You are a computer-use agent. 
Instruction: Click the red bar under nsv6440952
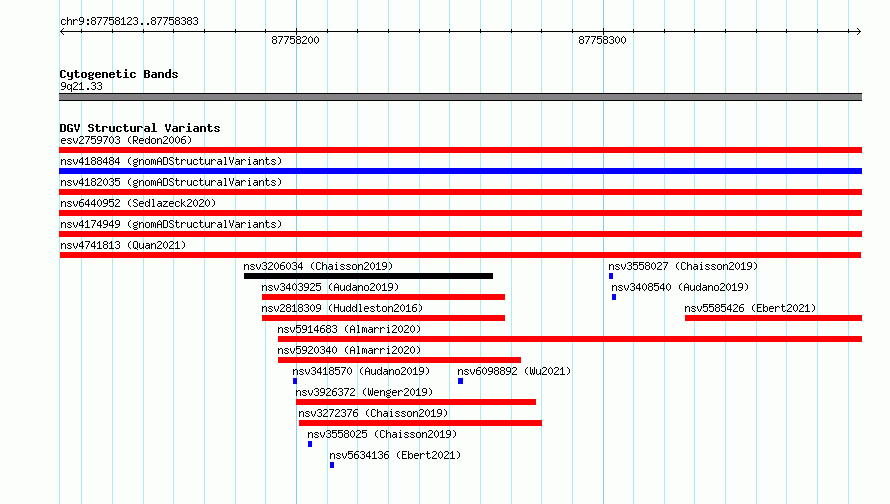(x=460, y=213)
